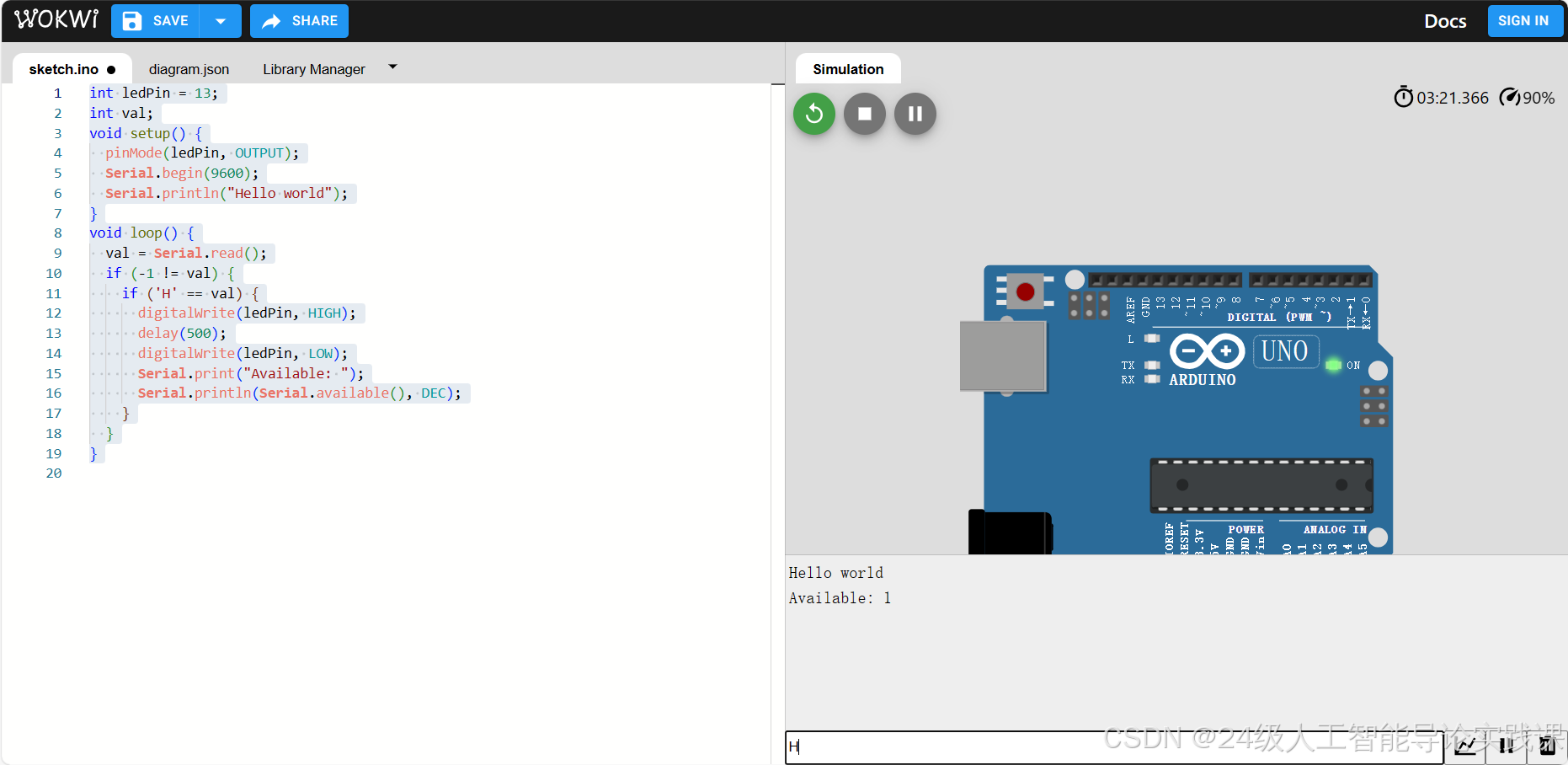Select the Simulation tab

point(847,68)
